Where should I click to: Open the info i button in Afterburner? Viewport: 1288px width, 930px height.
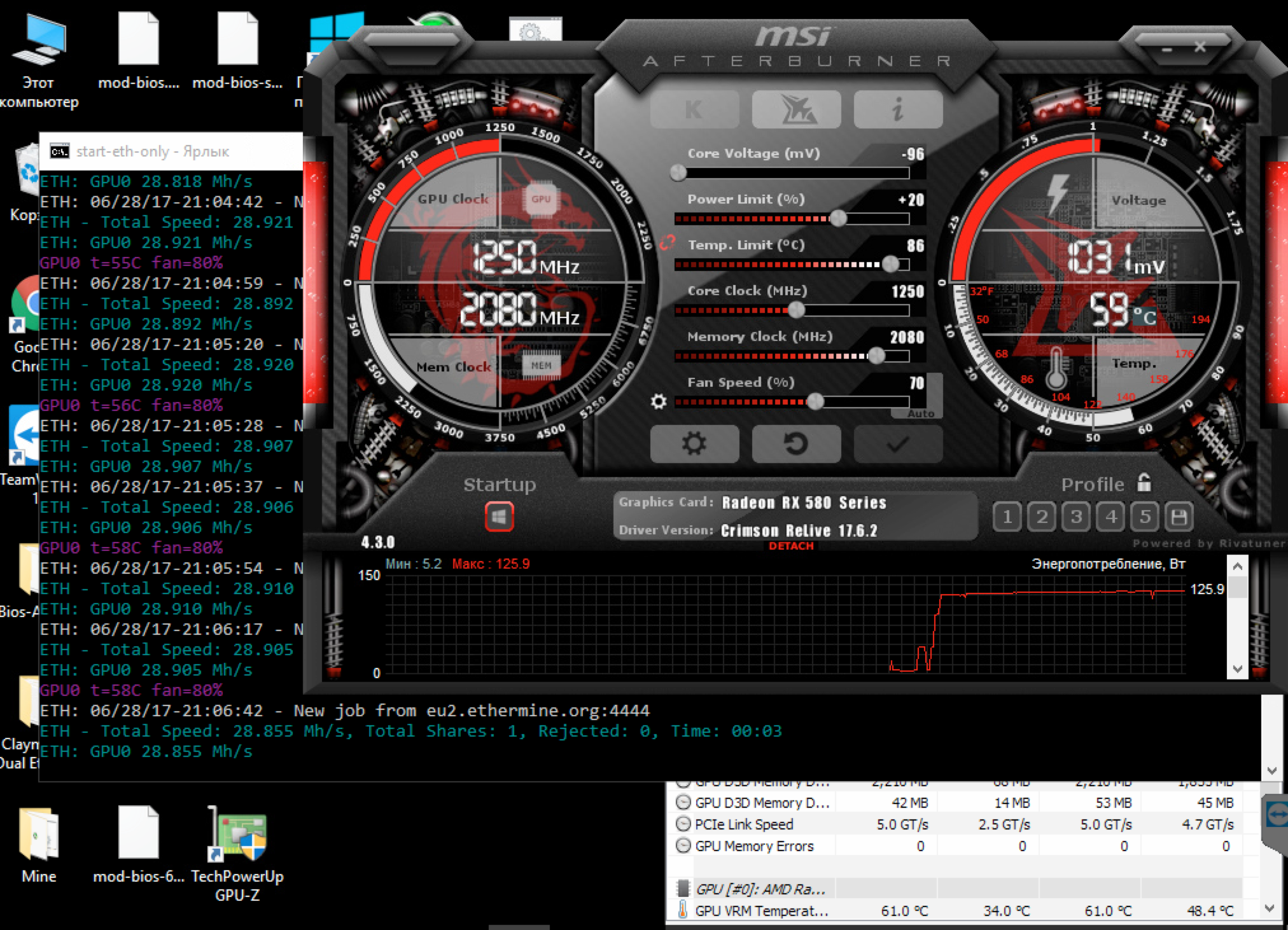898,109
